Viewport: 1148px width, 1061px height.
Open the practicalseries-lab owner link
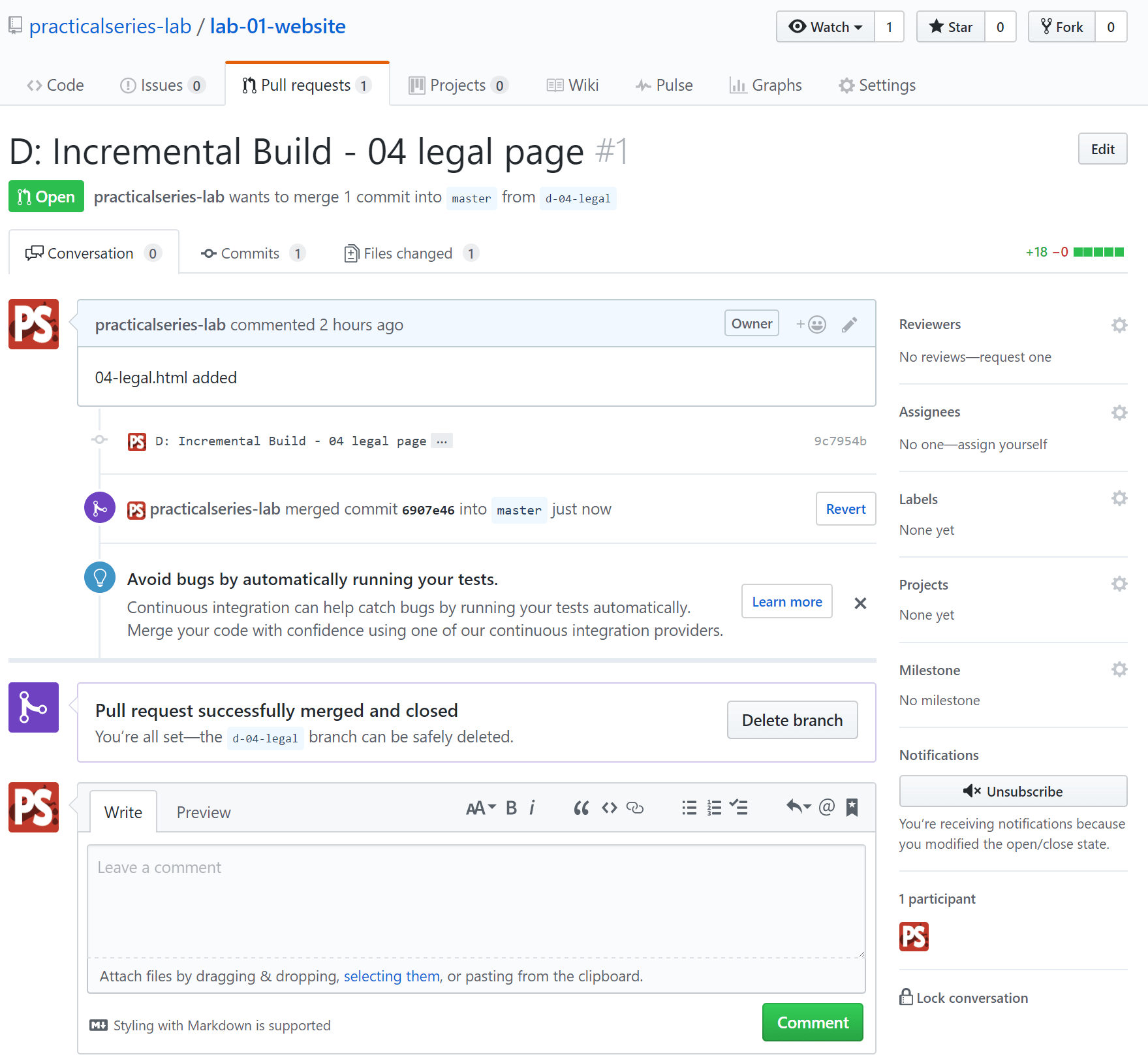(x=110, y=27)
